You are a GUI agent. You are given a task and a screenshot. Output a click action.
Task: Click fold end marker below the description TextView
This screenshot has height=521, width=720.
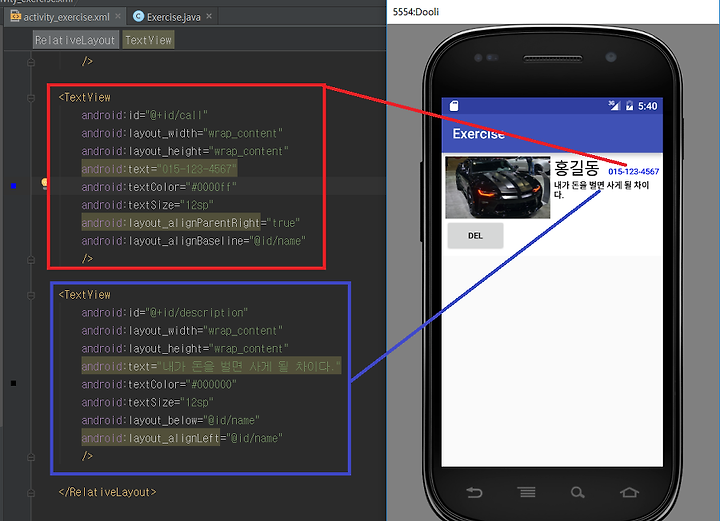click(x=31, y=457)
